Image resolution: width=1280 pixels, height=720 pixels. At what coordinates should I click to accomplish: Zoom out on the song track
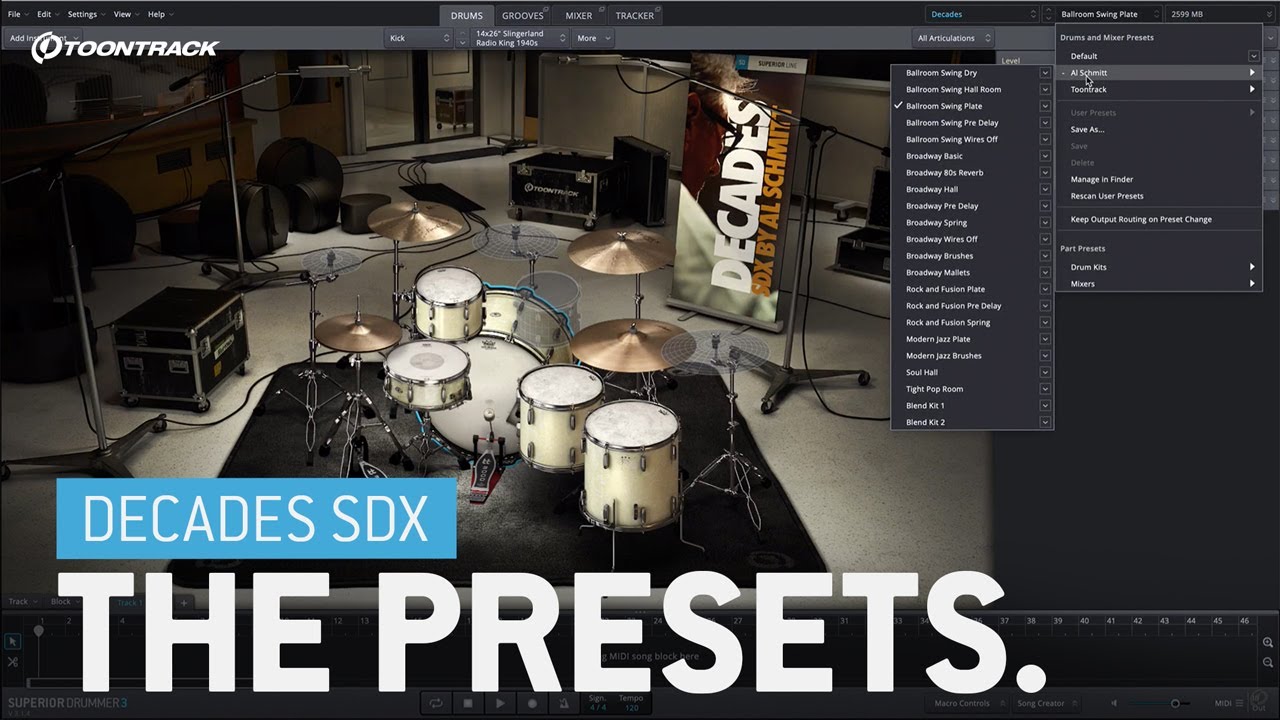(x=1268, y=662)
